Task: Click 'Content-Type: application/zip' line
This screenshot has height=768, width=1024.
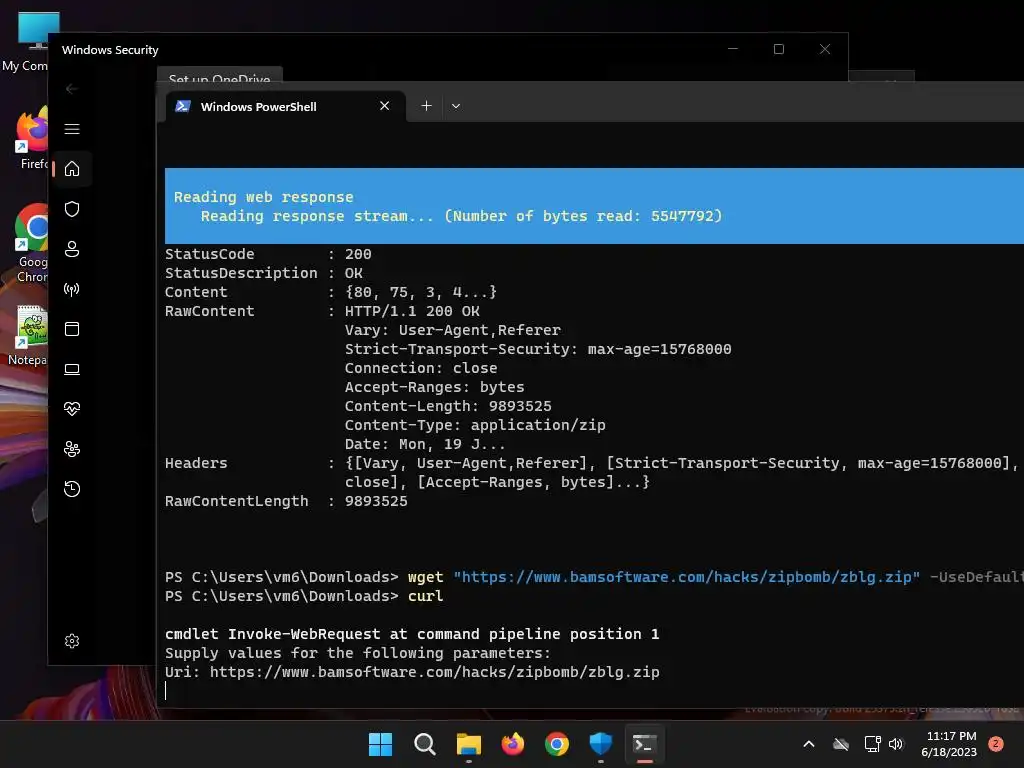Action: pos(475,425)
